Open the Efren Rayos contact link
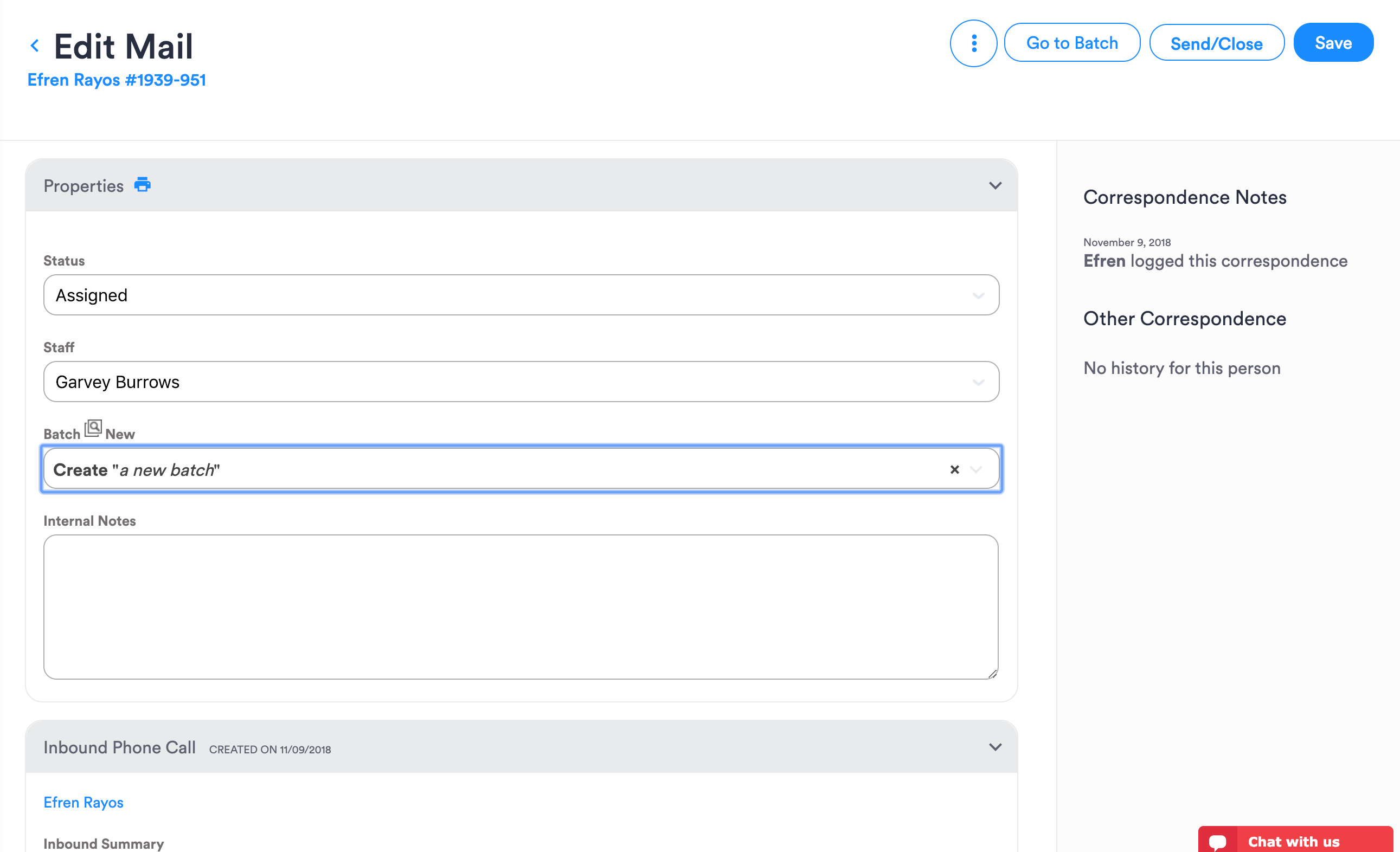Viewport: 1400px width, 852px height. point(83,802)
